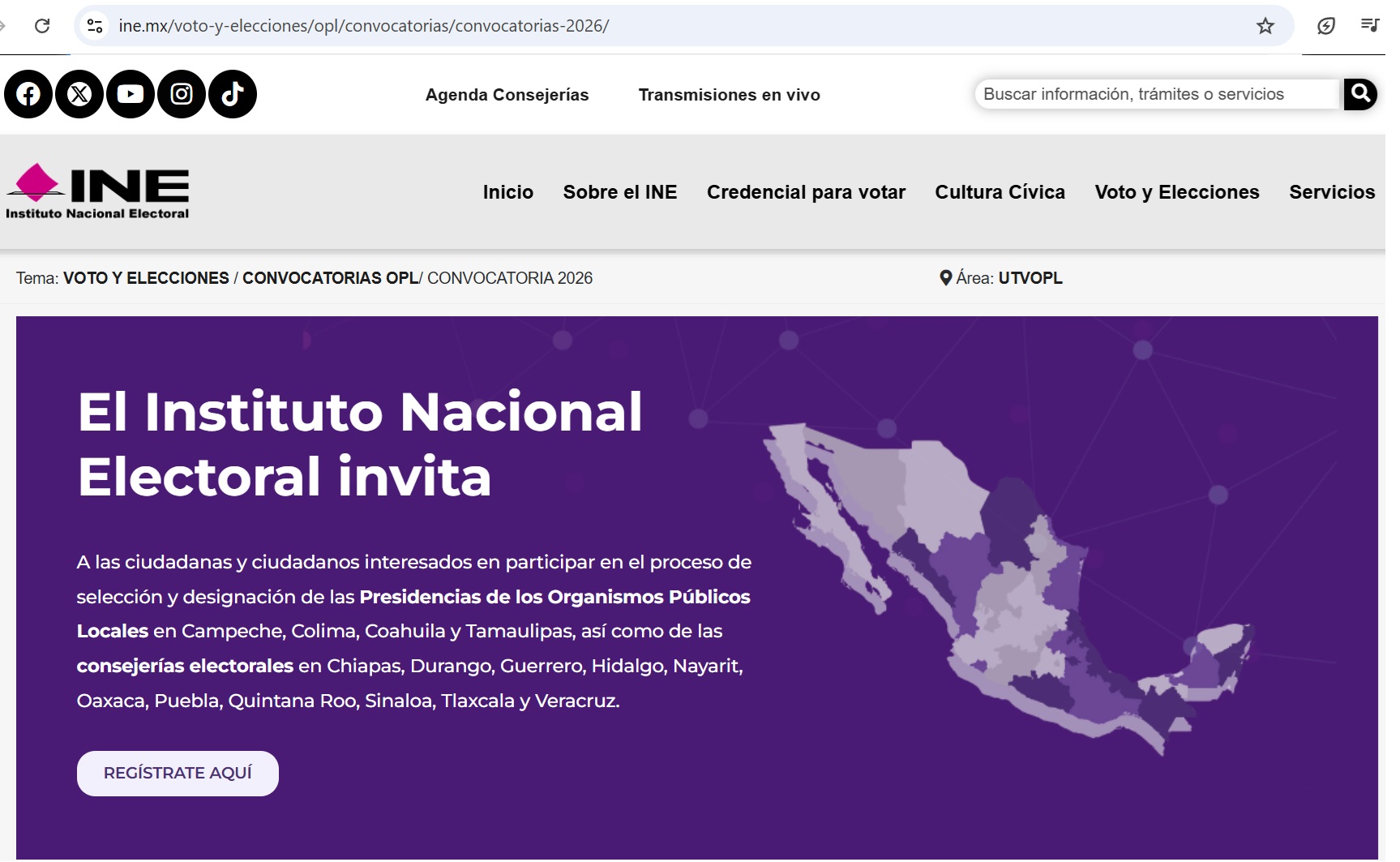Open Credencial para votar menu

806,192
